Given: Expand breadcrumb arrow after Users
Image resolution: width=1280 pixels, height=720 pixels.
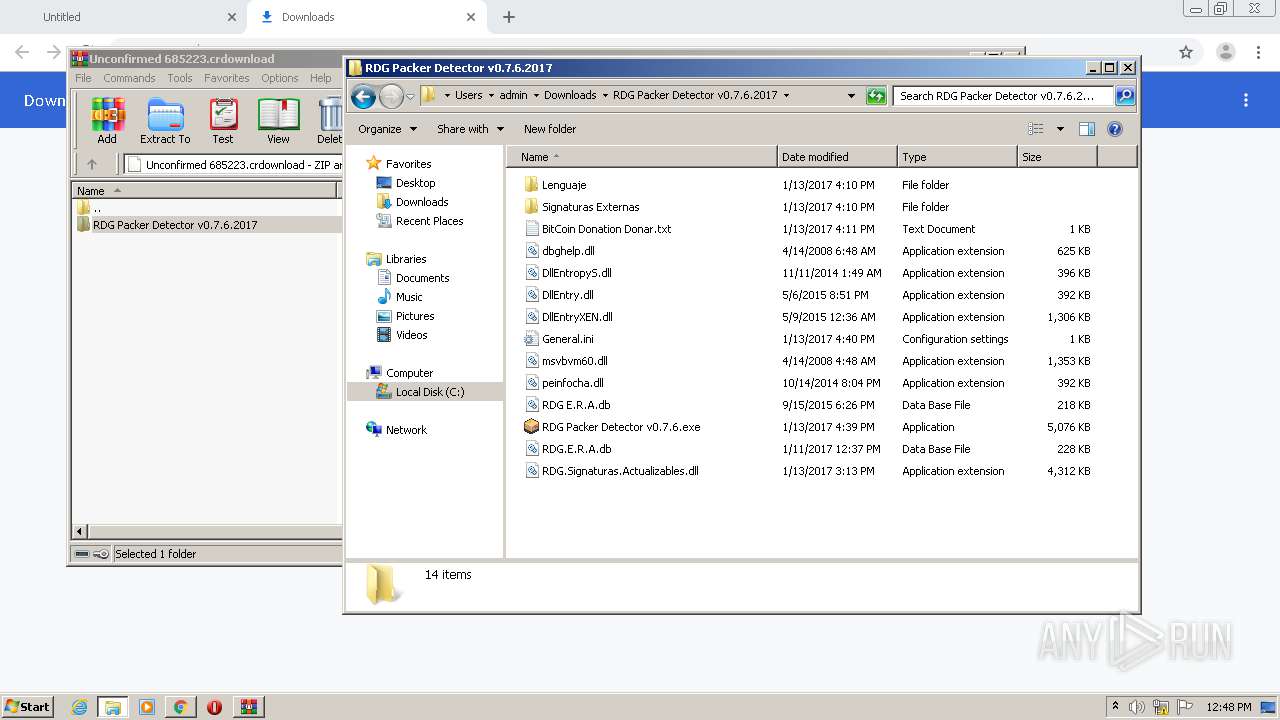Looking at the screenshot, I should click(490, 96).
